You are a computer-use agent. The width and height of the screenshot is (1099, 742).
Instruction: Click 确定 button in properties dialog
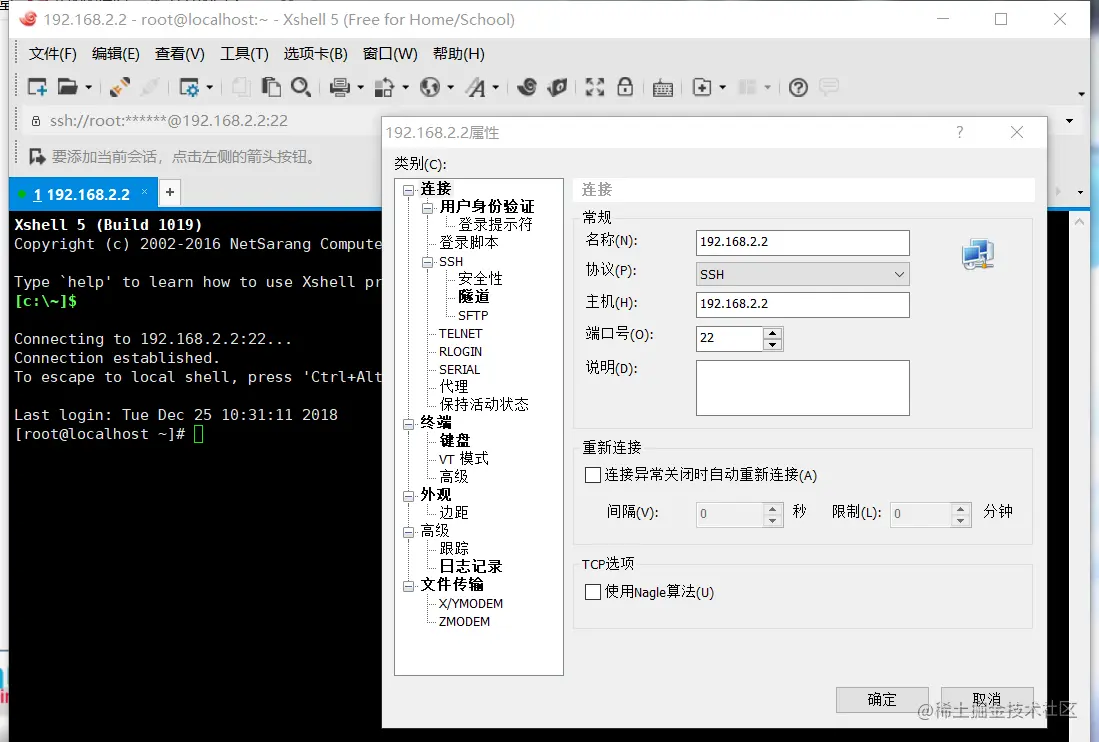coord(882,699)
